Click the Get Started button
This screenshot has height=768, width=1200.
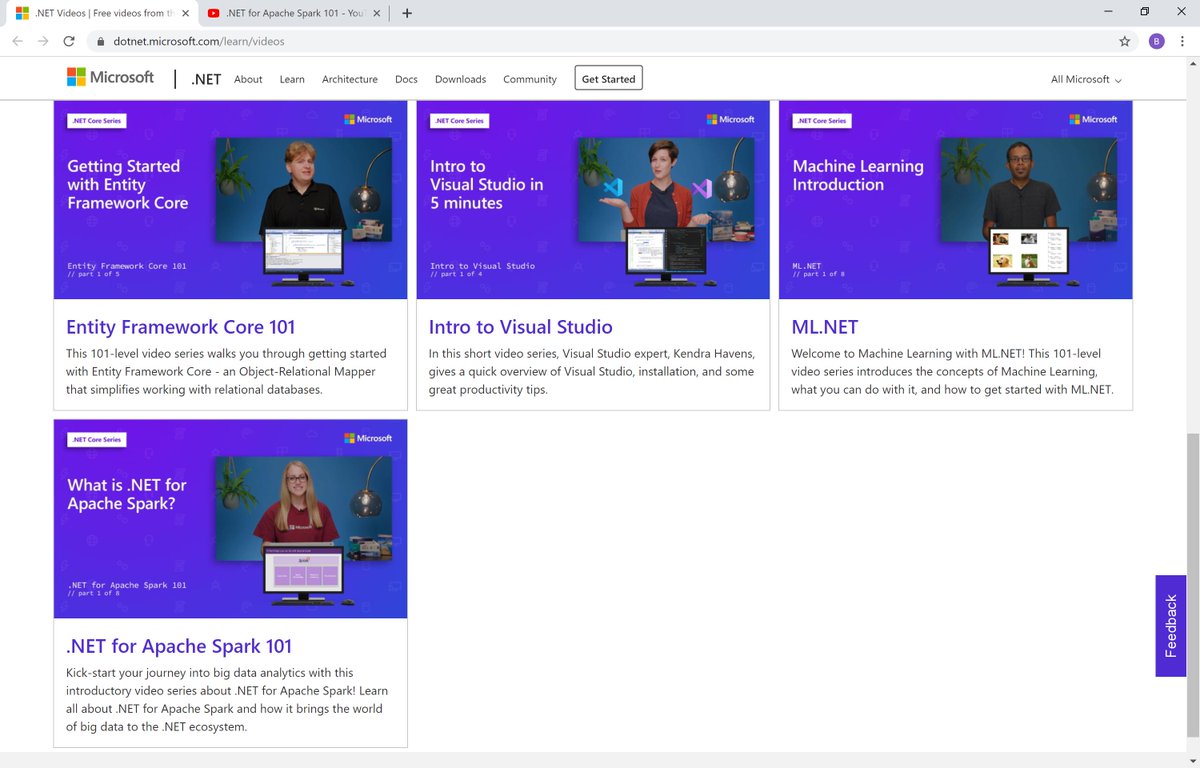(x=608, y=78)
